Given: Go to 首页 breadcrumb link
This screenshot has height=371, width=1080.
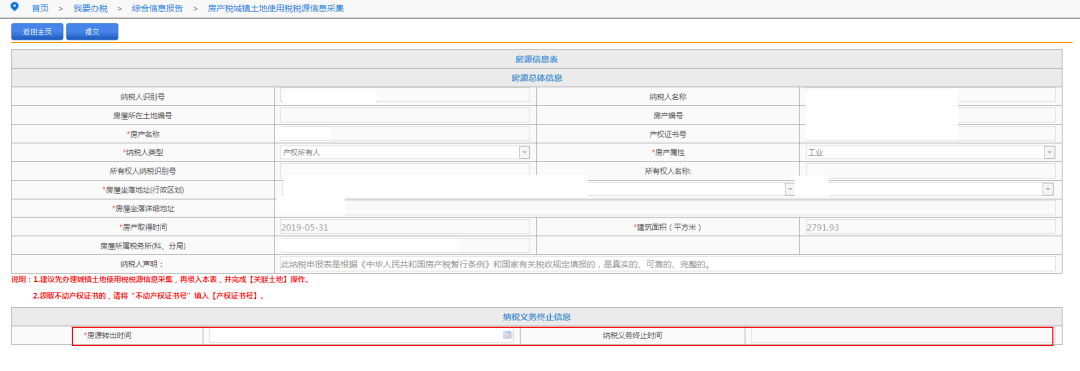Looking at the screenshot, I should 40,8.
